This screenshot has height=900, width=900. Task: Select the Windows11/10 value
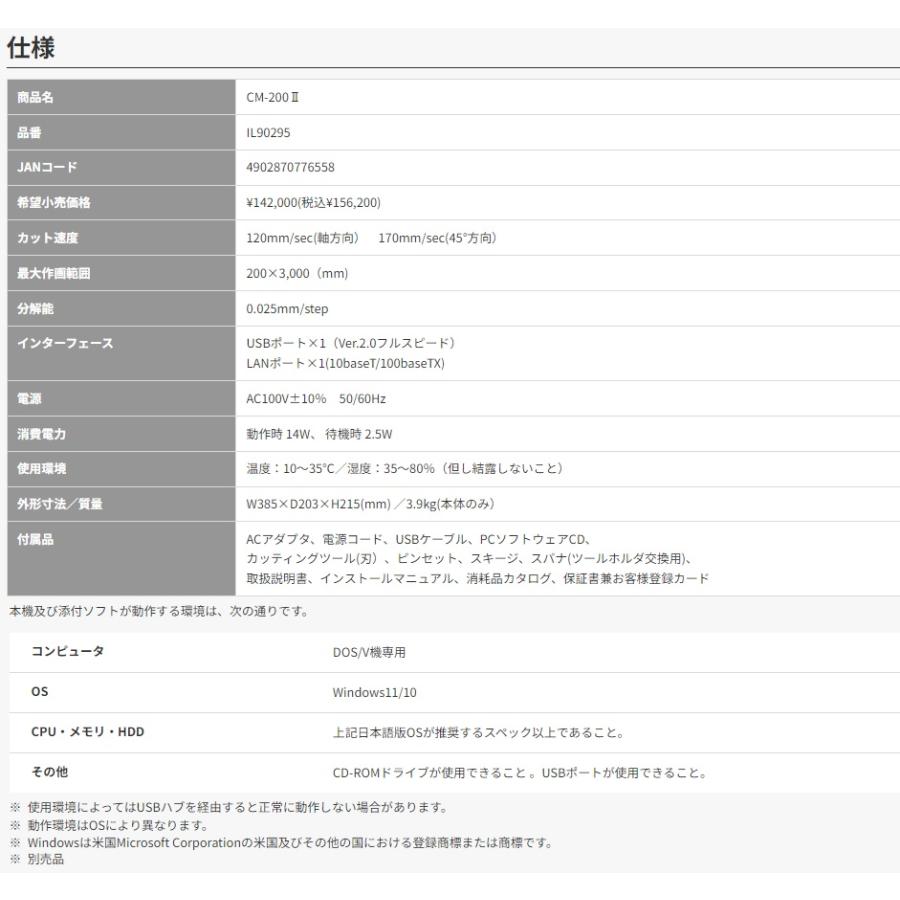click(x=374, y=693)
